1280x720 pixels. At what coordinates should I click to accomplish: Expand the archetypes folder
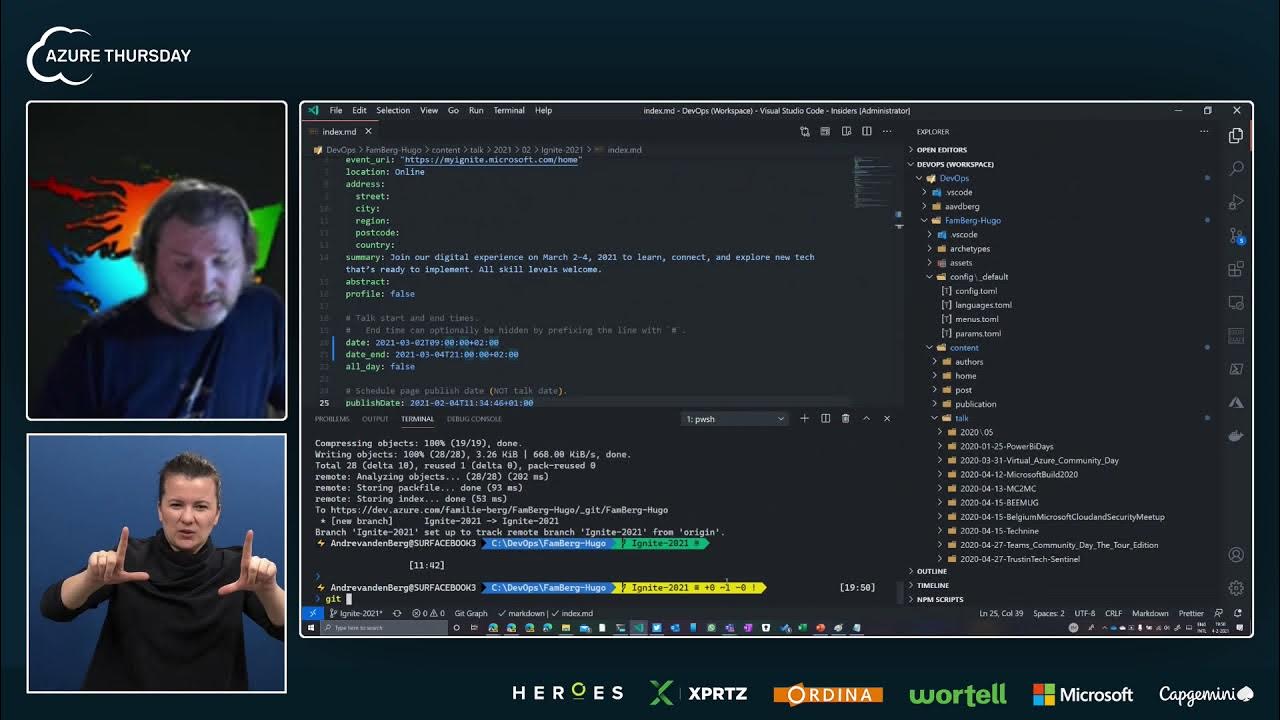[x=969, y=249]
